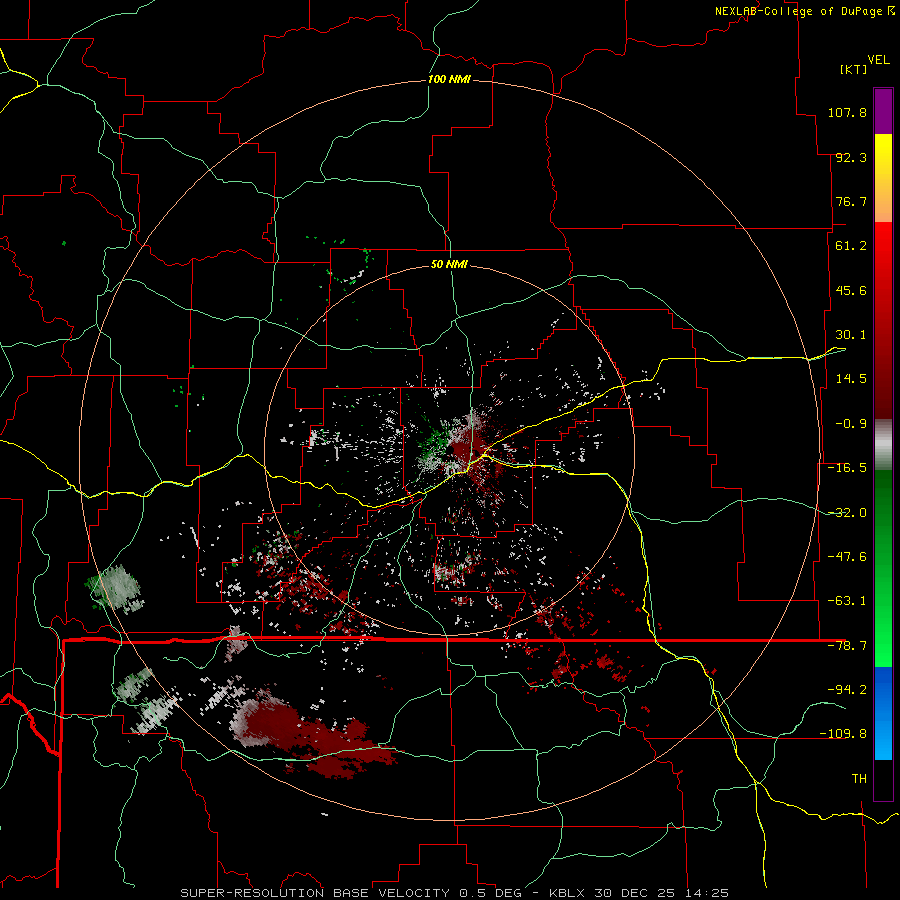900x900 pixels.
Task: Select the -109.8 scale value
Action: click(x=843, y=734)
